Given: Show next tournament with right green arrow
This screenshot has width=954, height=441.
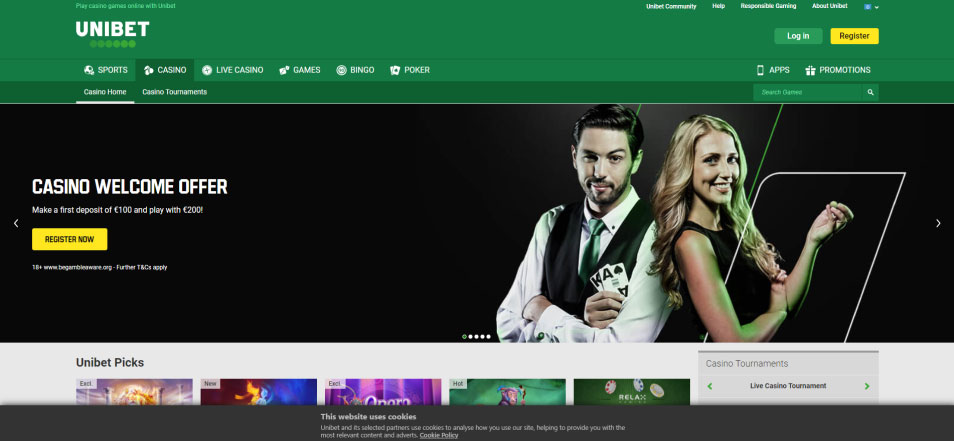Looking at the screenshot, I should (x=867, y=386).
